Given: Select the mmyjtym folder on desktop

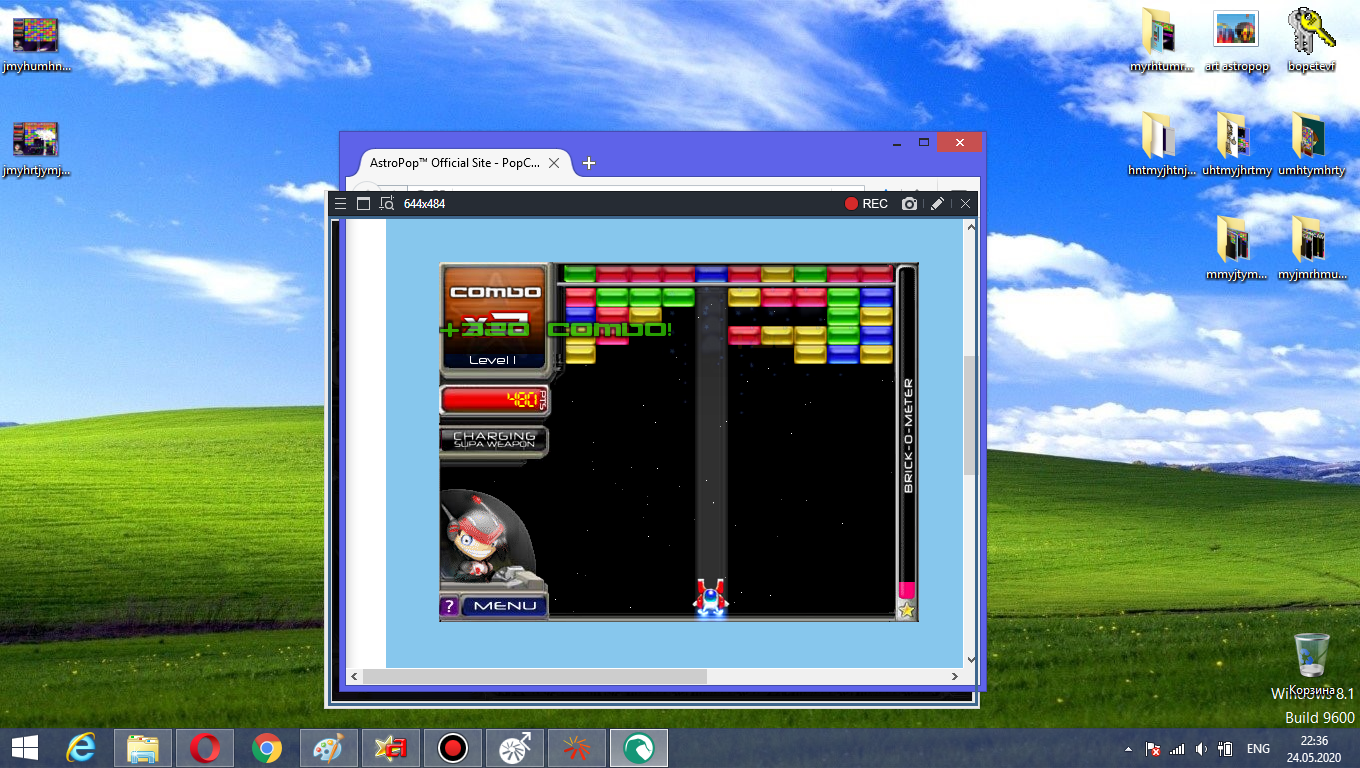Looking at the screenshot, I should click(x=1237, y=248).
